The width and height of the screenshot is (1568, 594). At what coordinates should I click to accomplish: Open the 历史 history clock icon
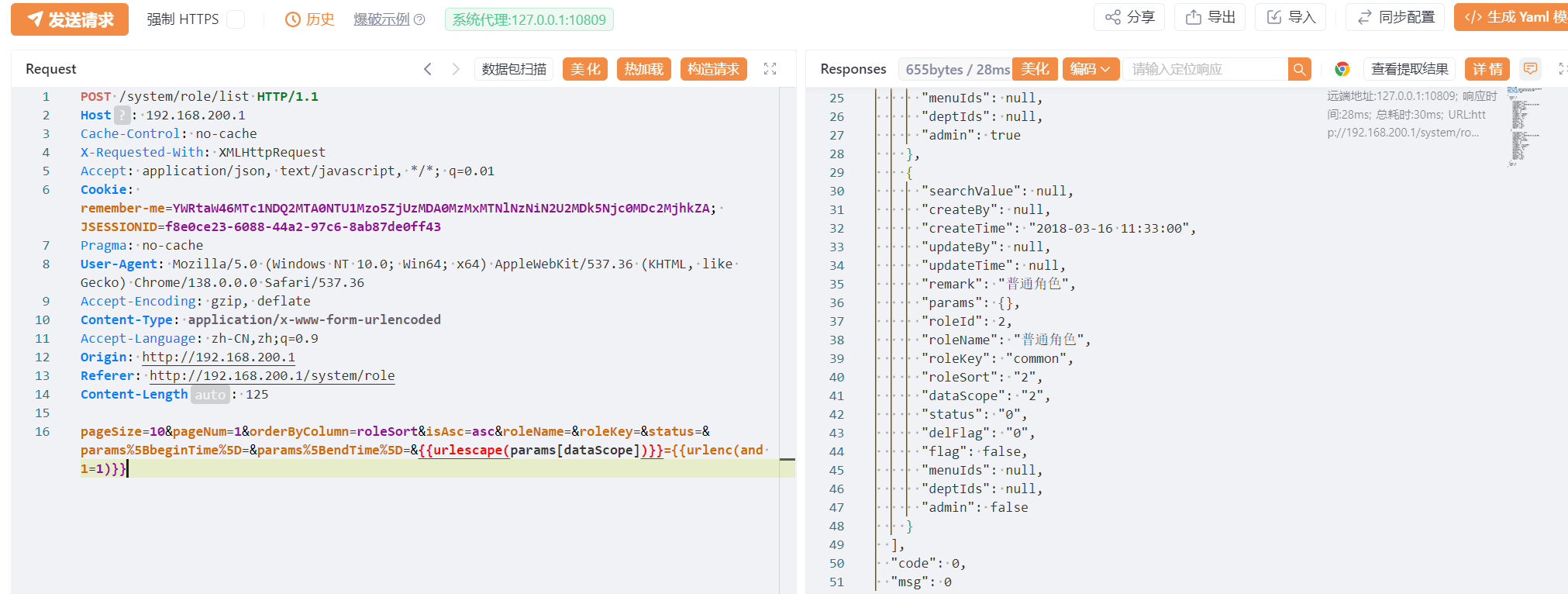tap(292, 20)
